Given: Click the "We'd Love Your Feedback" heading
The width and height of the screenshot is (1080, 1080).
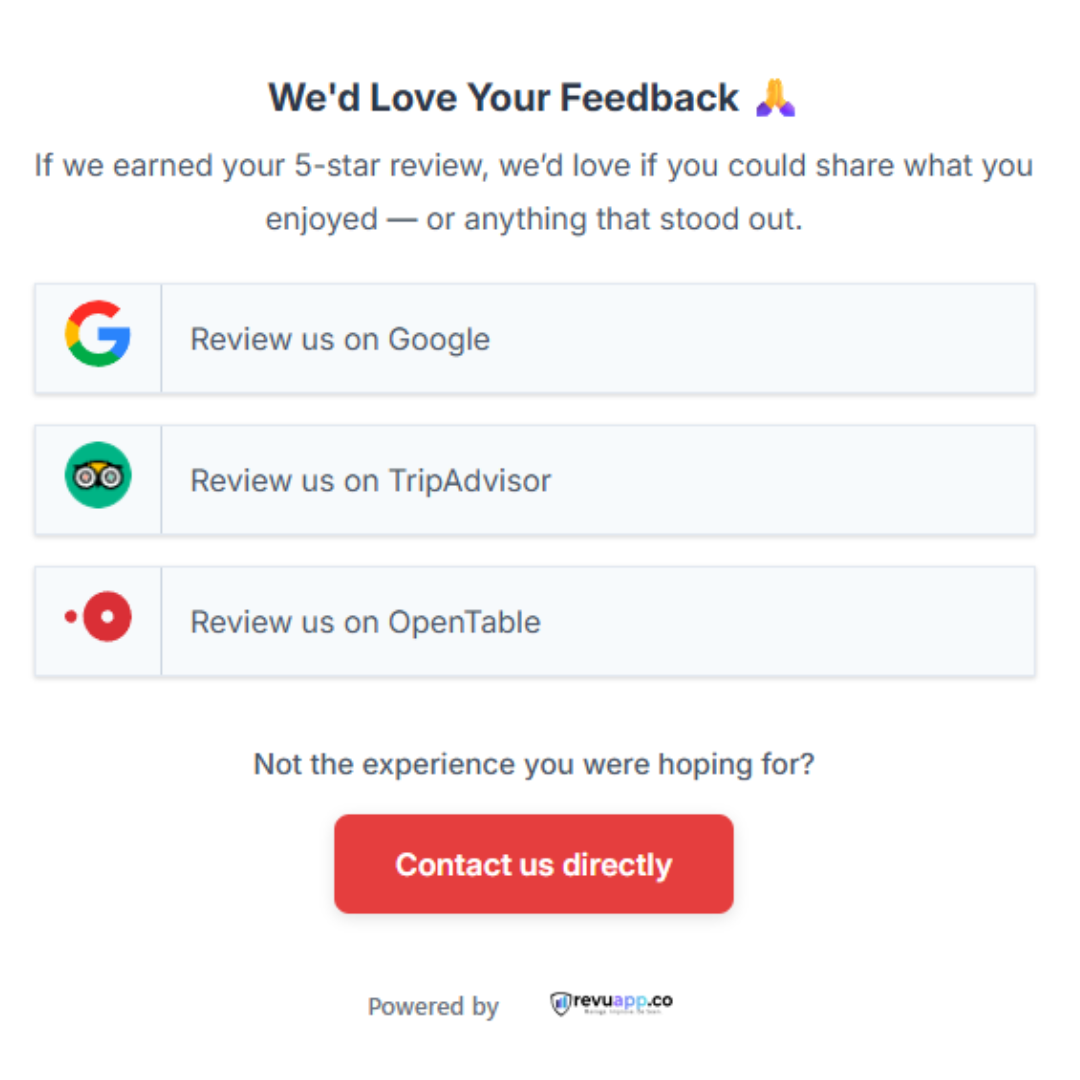Looking at the screenshot, I should coord(502,97).
